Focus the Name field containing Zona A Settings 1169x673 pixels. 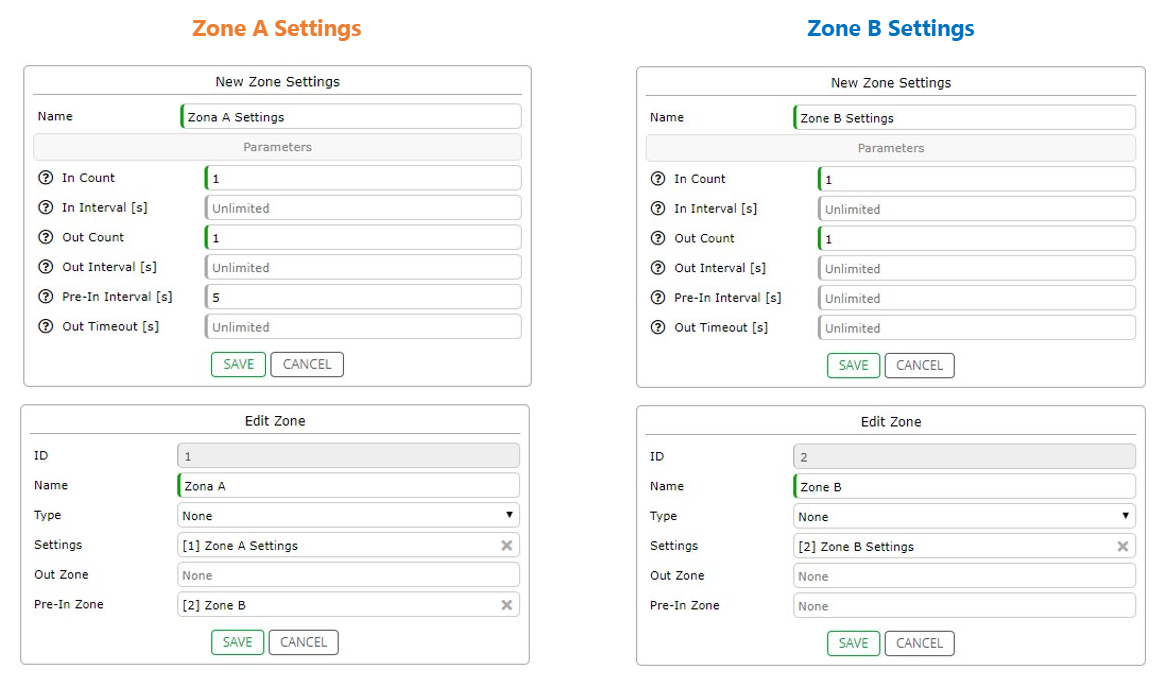350,116
